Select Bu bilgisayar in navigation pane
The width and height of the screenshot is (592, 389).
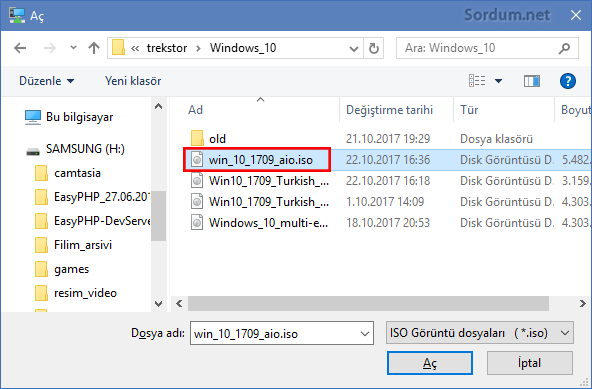(x=79, y=117)
